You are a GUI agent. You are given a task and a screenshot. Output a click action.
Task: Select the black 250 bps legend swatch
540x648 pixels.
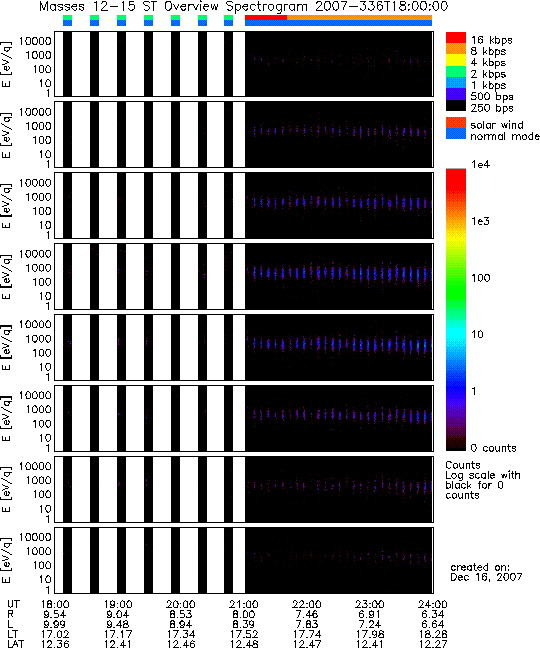coord(456,105)
